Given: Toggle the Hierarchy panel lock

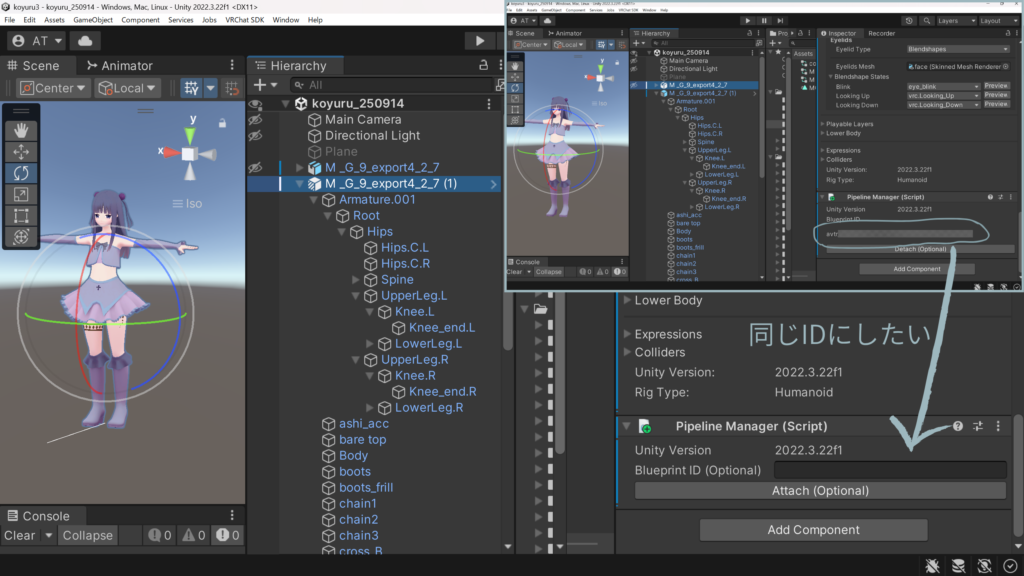Looking at the screenshot, I should pyautogui.click(x=483, y=65).
